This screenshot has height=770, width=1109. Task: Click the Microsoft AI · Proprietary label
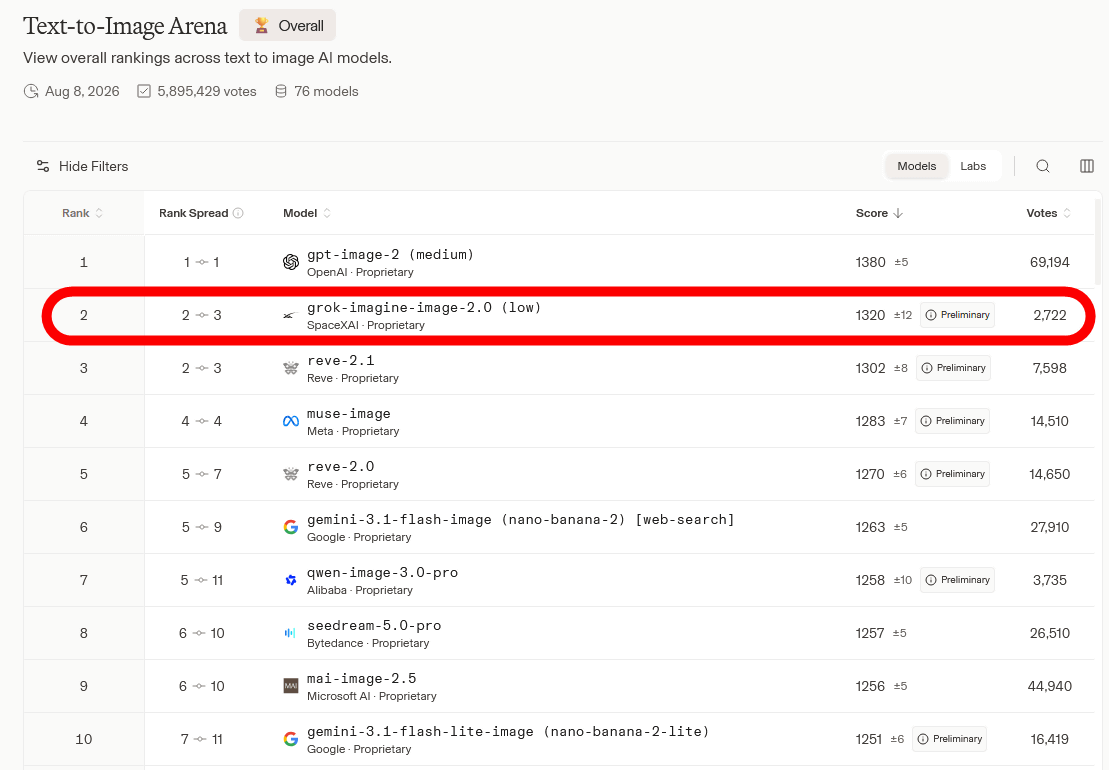(372, 696)
